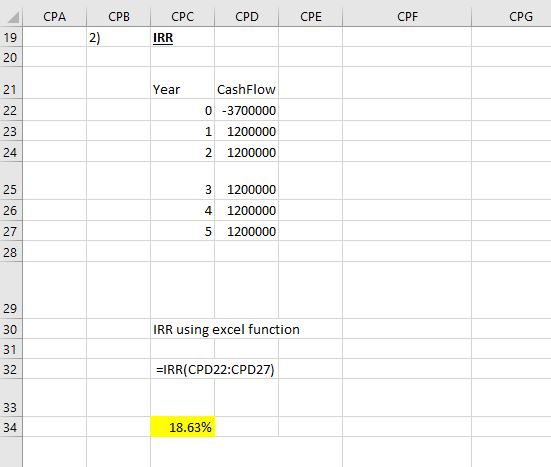Select row header 28

pyautogui.click(x=11, y=252)
